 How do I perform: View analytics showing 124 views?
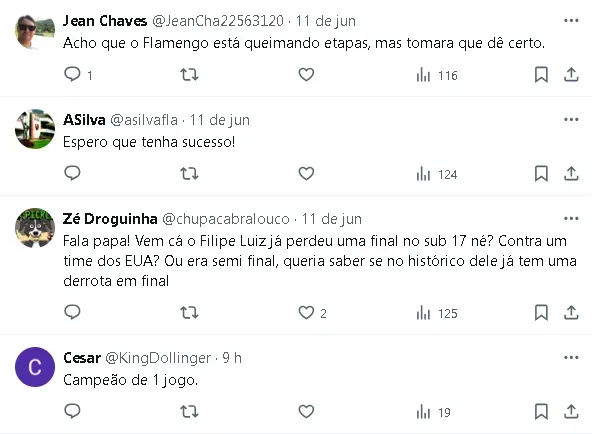(x=437, y=174)
